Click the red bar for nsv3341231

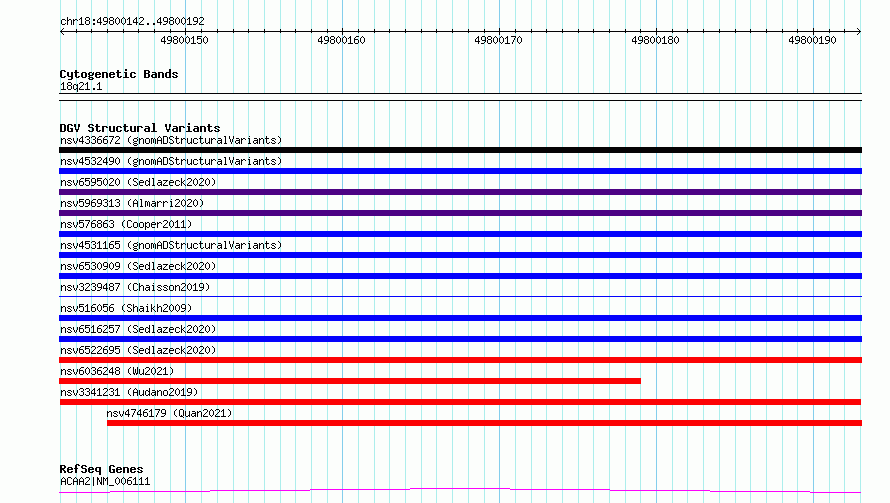click(x=460, y=402)
